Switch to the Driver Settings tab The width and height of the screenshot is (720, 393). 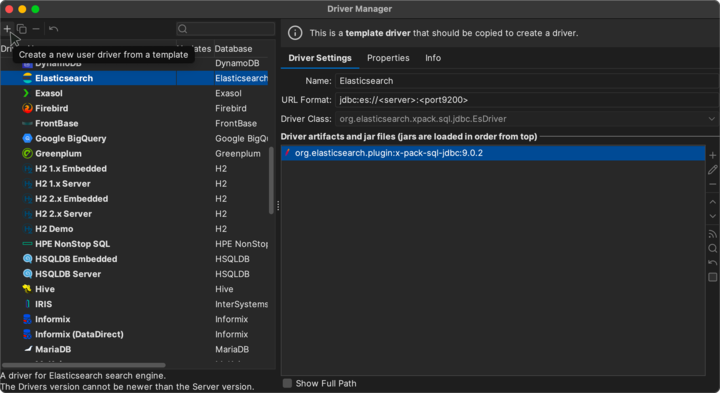pos(320,58)
